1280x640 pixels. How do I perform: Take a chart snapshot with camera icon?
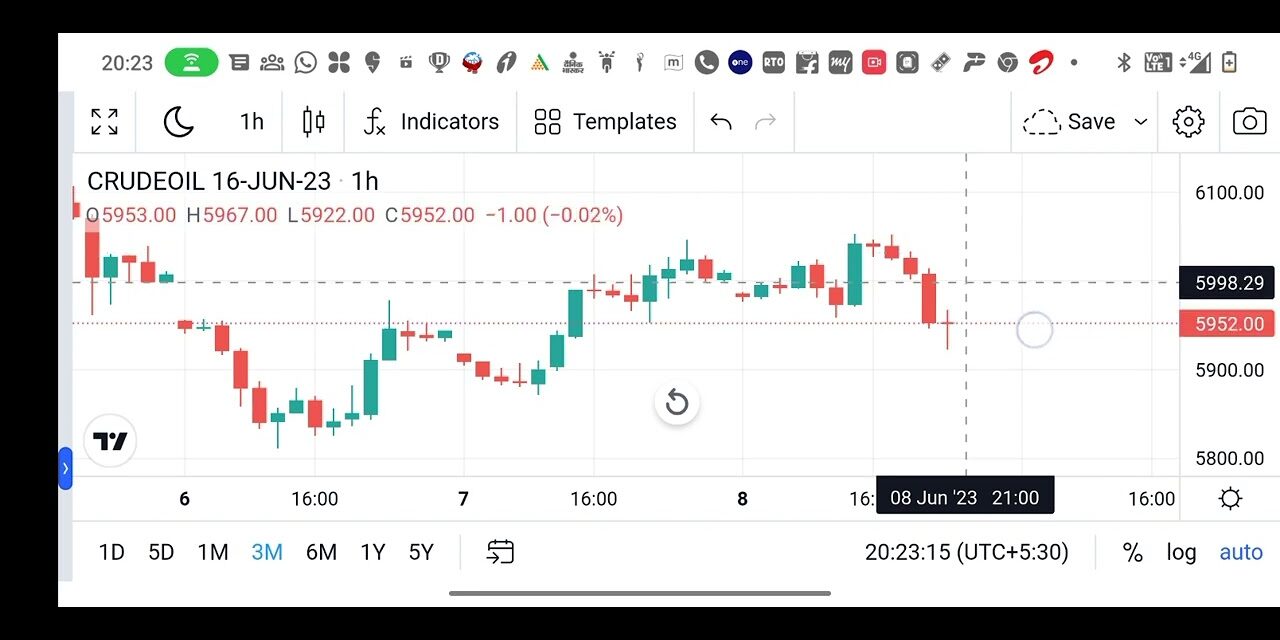click(x=1249, y=122)
